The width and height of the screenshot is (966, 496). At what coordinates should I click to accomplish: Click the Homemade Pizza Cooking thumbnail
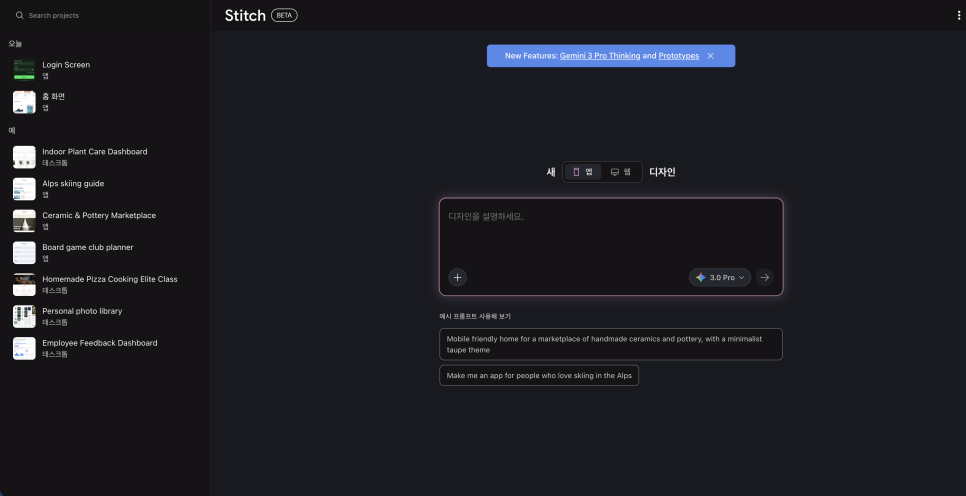tap(25, 285)
